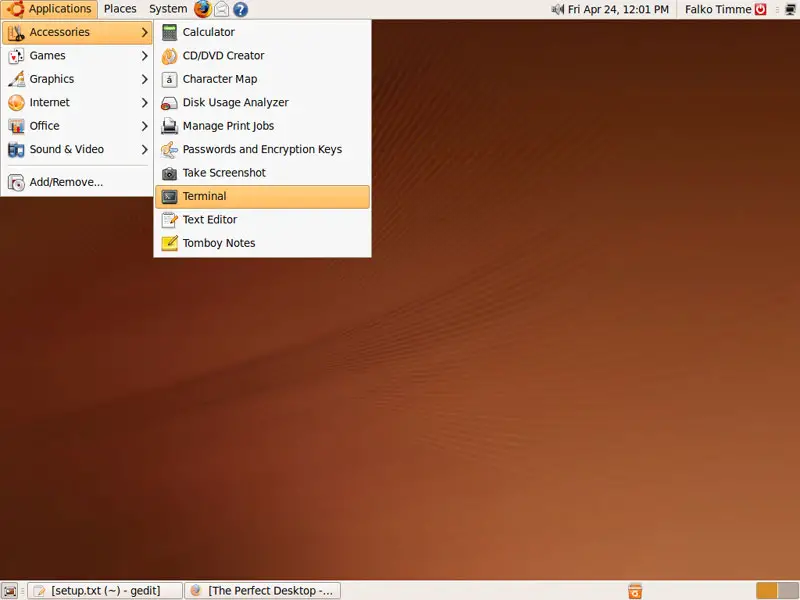Open the System menu
Screen dimensions: 800x600
coord(168,9)
